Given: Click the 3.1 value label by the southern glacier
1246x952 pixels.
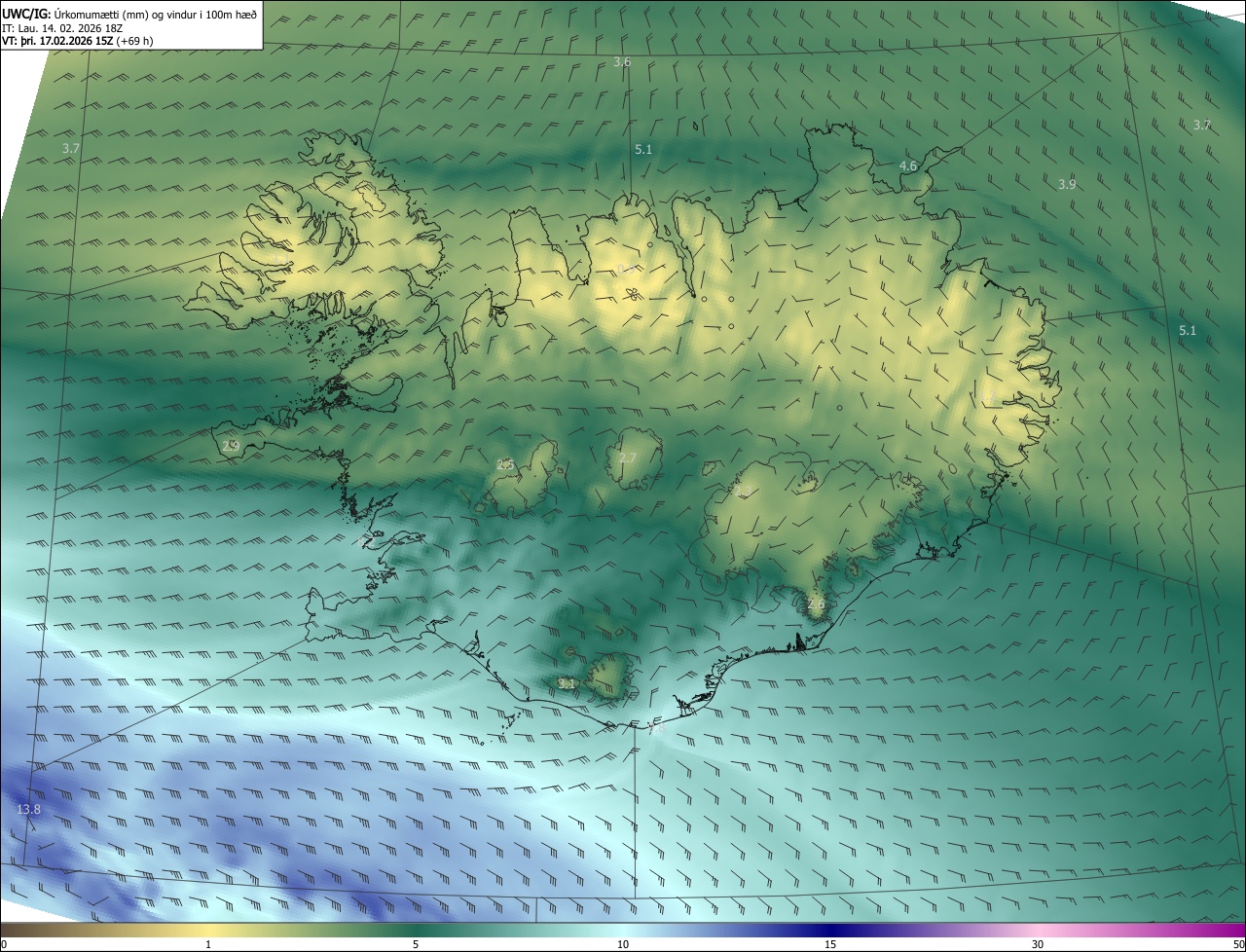Looking at the screenshot, I should point(567,684).
